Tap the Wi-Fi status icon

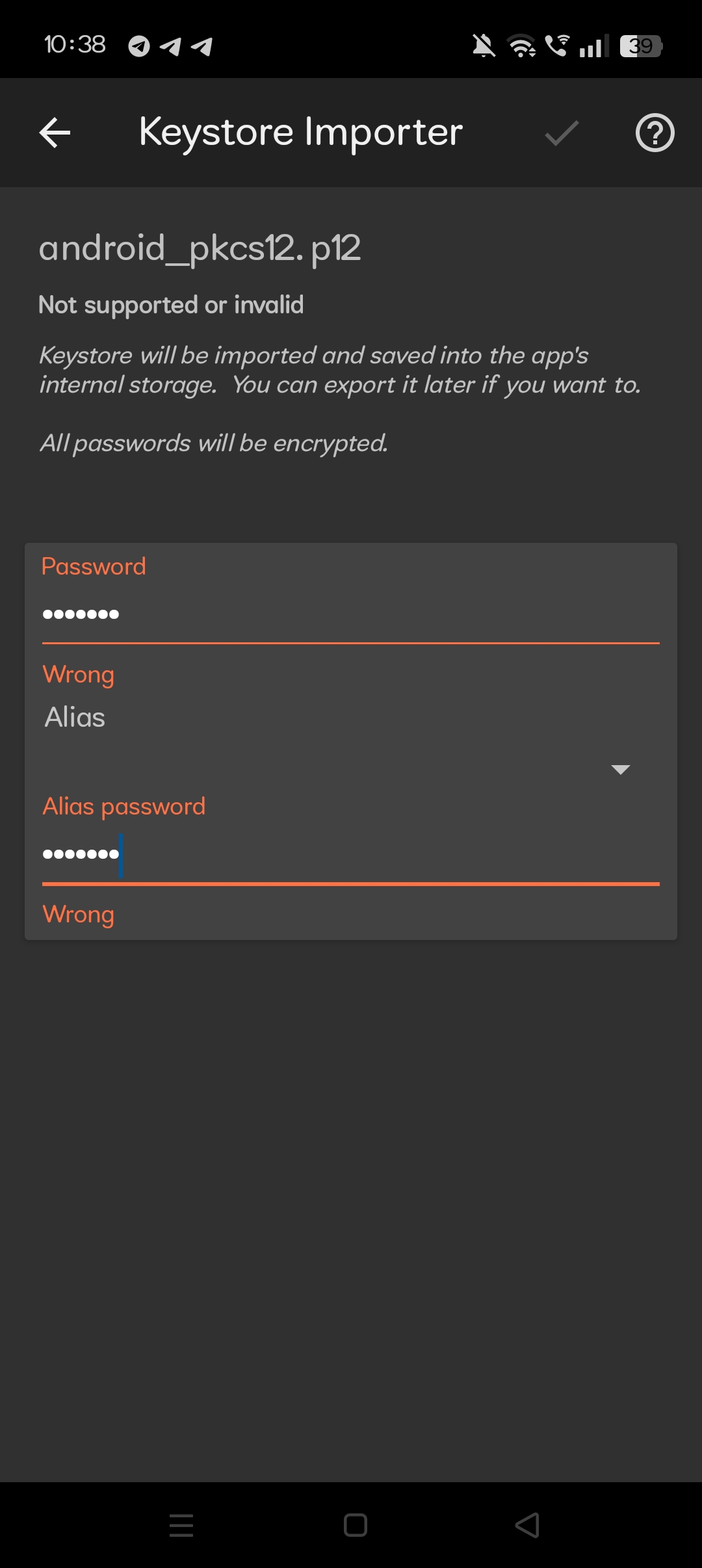(x=521, y=46)
